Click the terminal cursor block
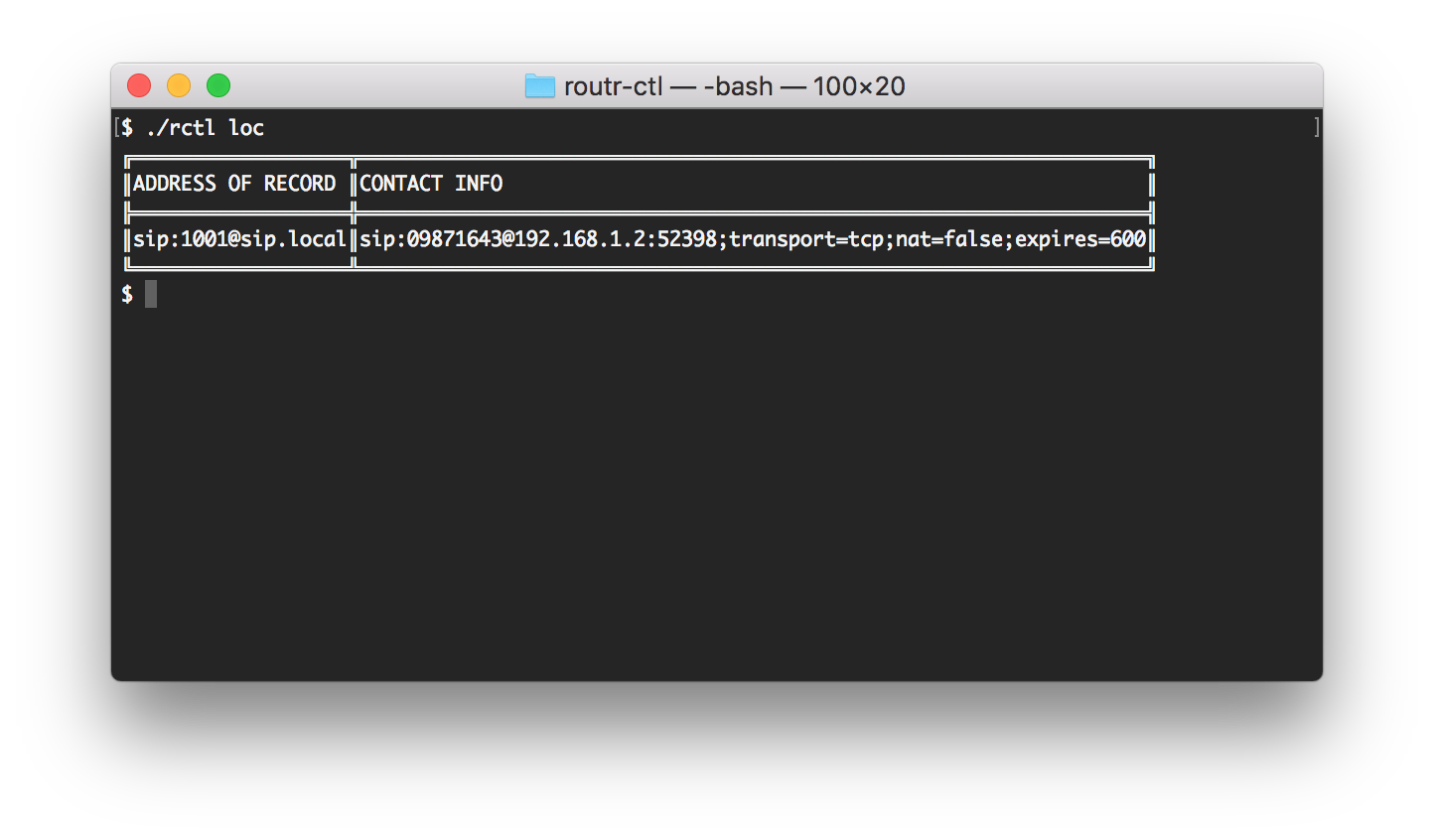Viewport: 1434px width, 840px height. point(151,294)
